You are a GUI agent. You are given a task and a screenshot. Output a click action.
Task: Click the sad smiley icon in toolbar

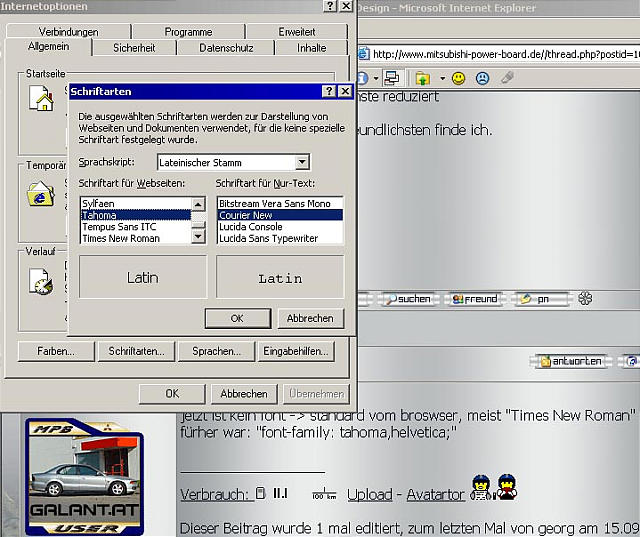pos(482,78)
